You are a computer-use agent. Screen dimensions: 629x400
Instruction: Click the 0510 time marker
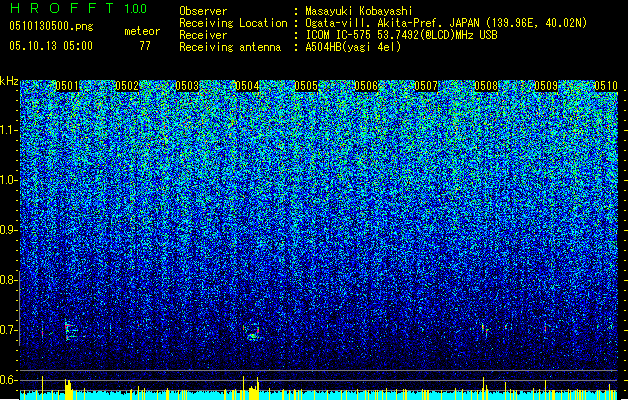(606, 86)
